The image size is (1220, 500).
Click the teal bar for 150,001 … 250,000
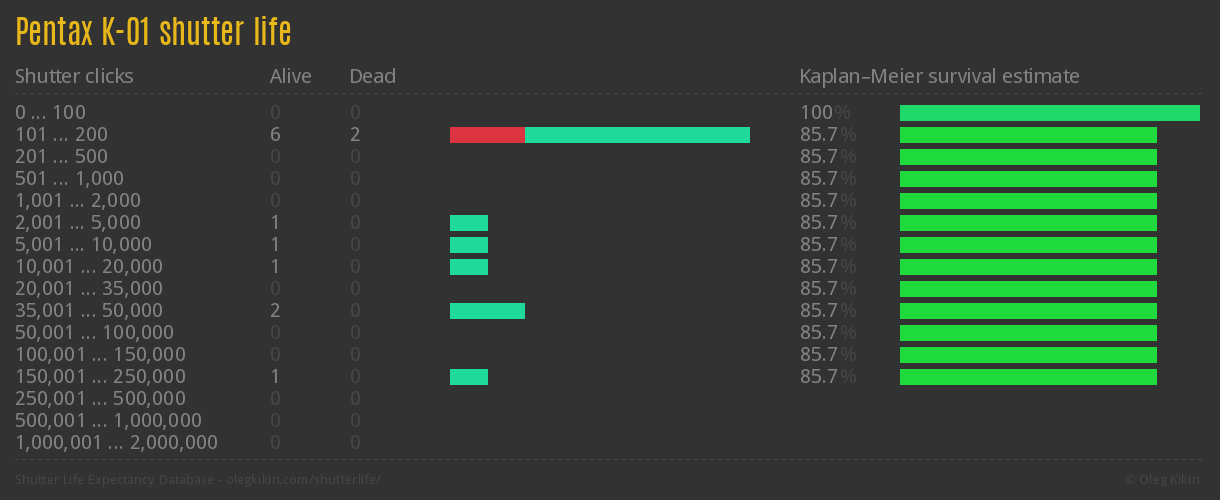click(x=468, y=377)
